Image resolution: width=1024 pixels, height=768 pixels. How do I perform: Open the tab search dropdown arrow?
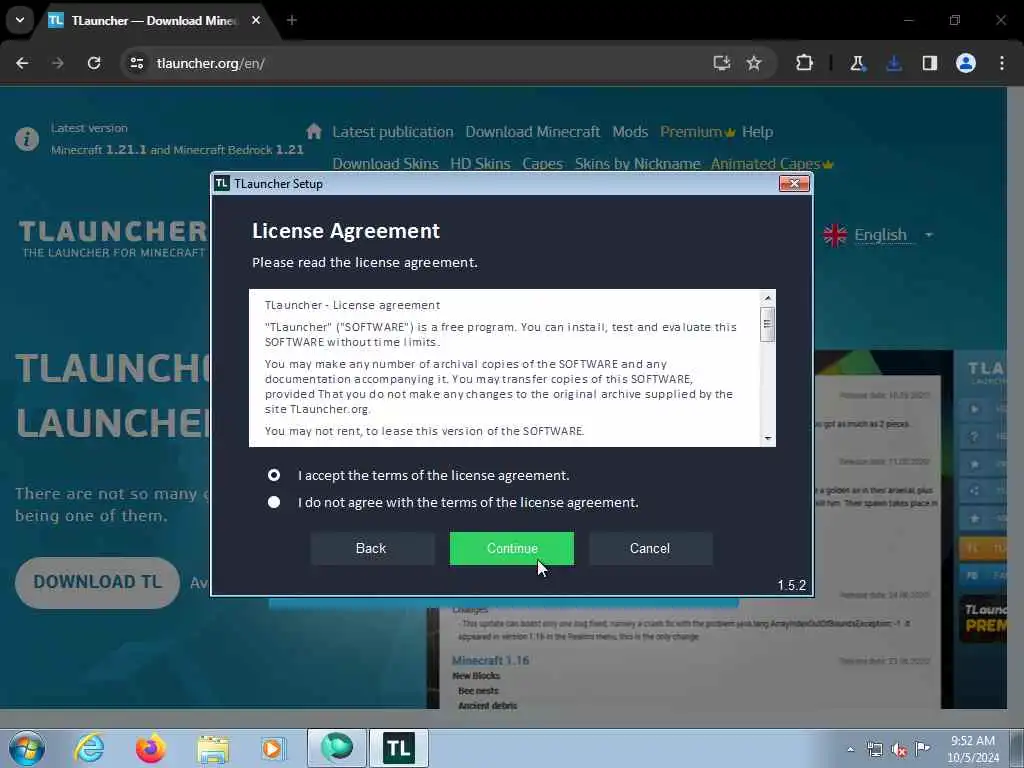tap(20, 20)
